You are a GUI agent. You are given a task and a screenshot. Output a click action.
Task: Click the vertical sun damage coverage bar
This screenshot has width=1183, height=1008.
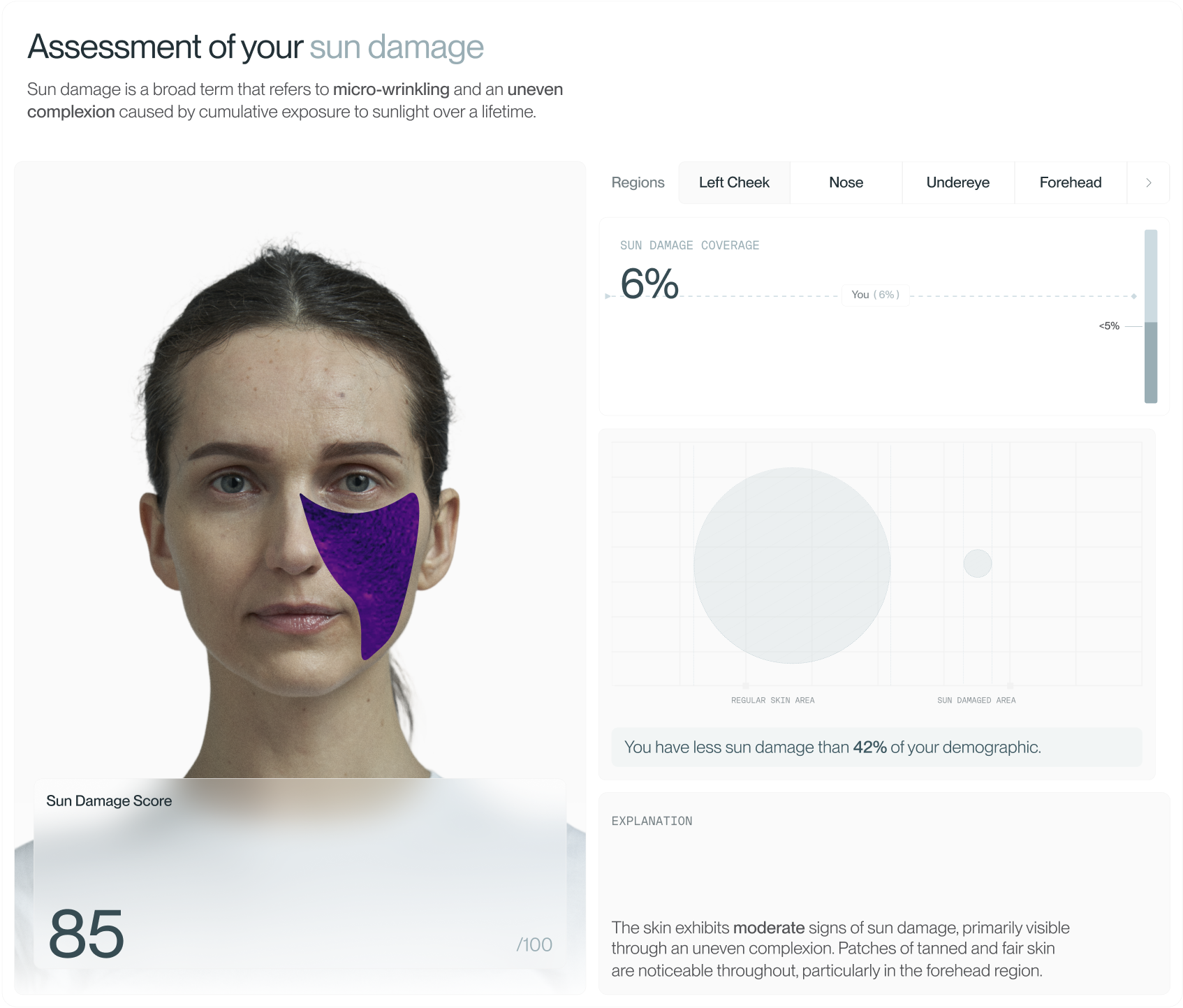pos(1151,316)
